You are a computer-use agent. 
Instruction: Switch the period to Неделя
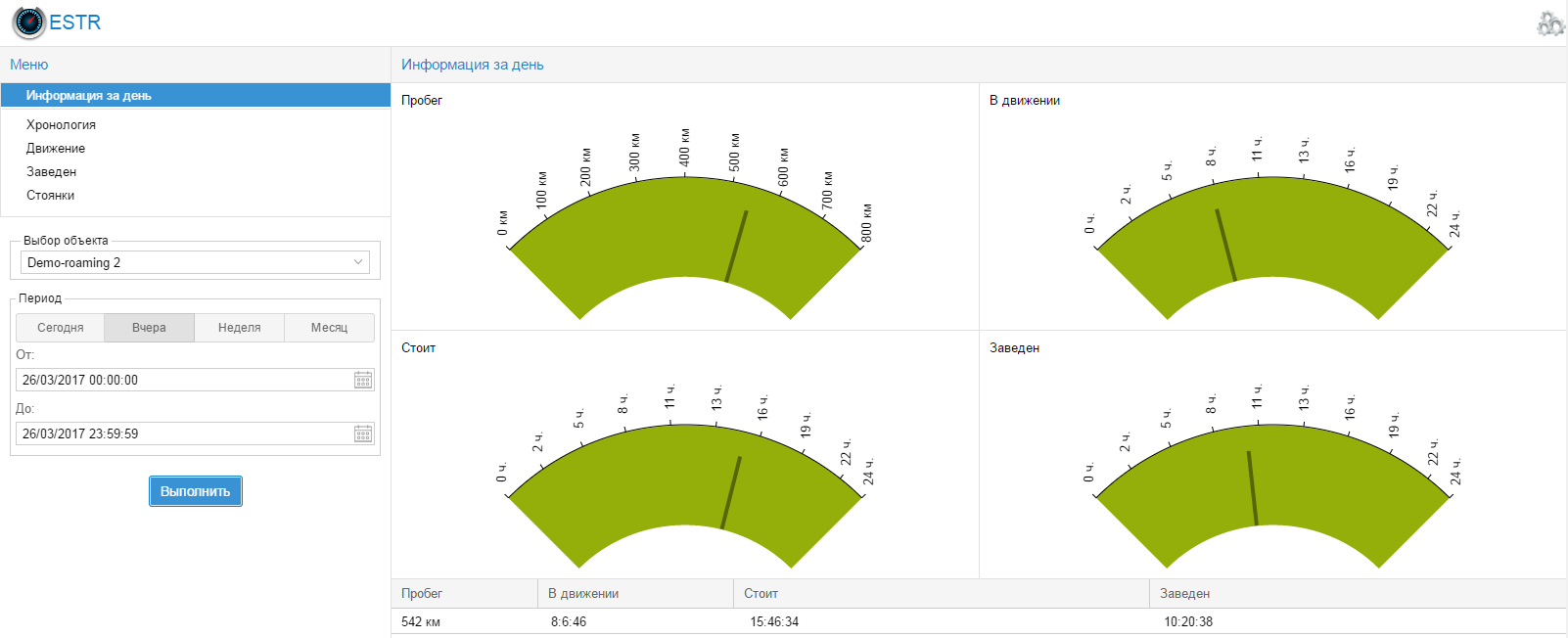[239, 328]
